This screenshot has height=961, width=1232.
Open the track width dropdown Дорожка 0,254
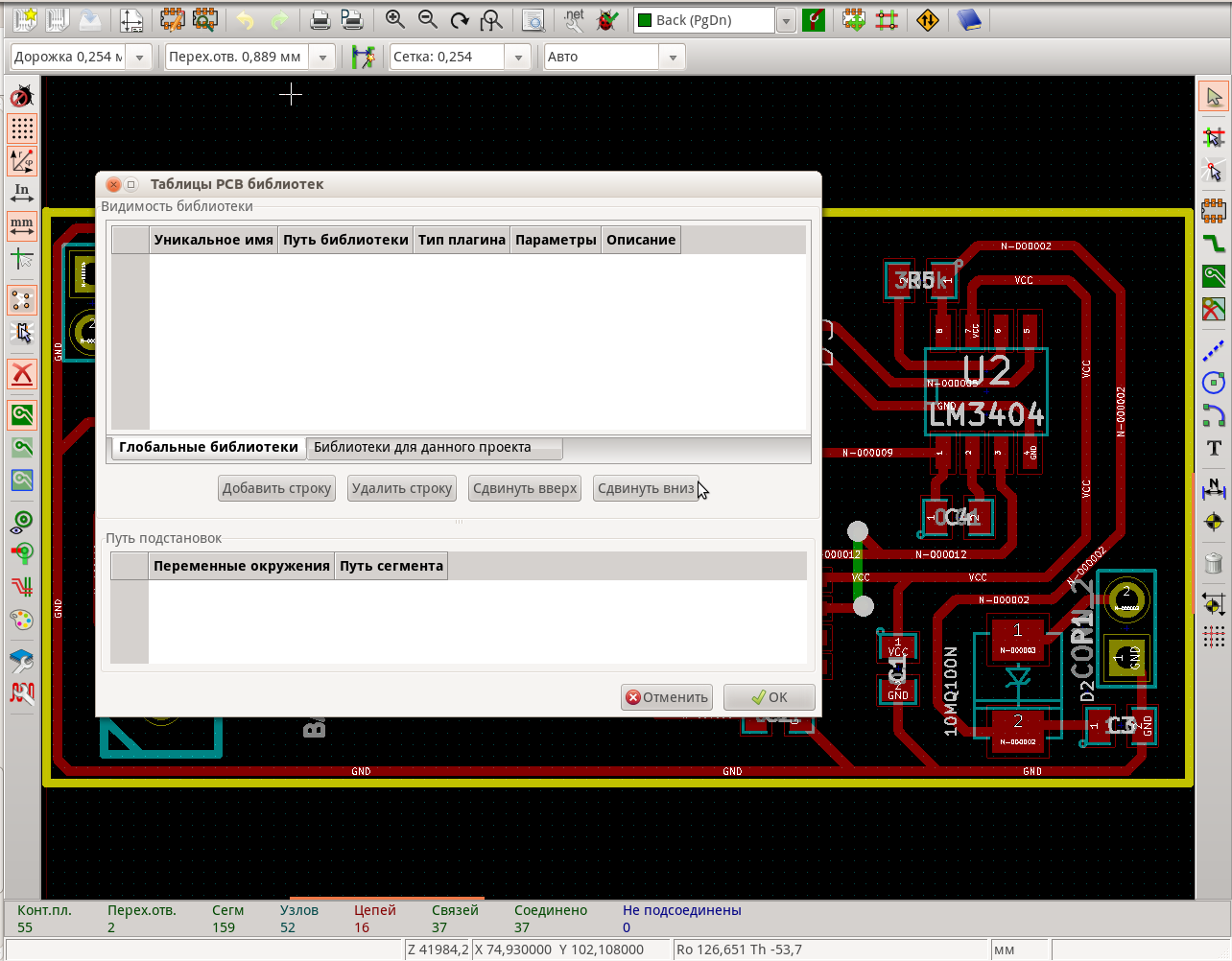pos(139,57)
